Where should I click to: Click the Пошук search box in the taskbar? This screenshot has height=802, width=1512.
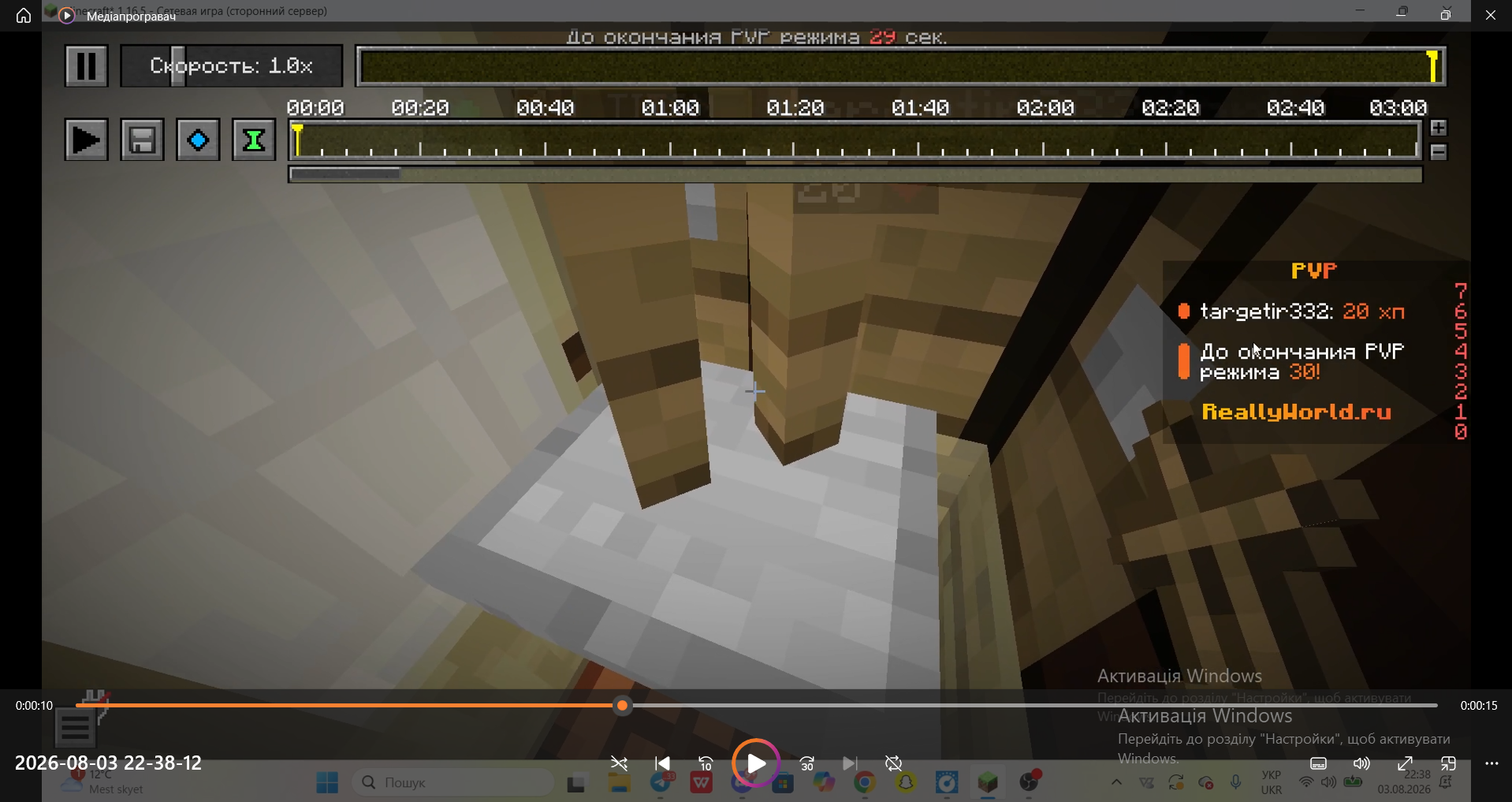tap(453, 782)
